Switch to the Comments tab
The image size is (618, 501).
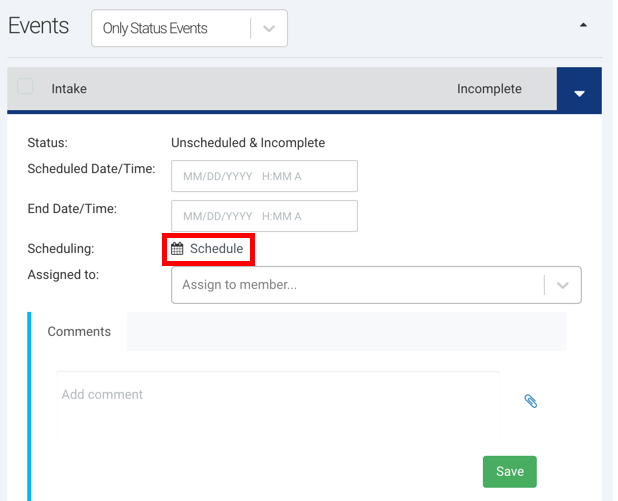click(x=79, y=331)
